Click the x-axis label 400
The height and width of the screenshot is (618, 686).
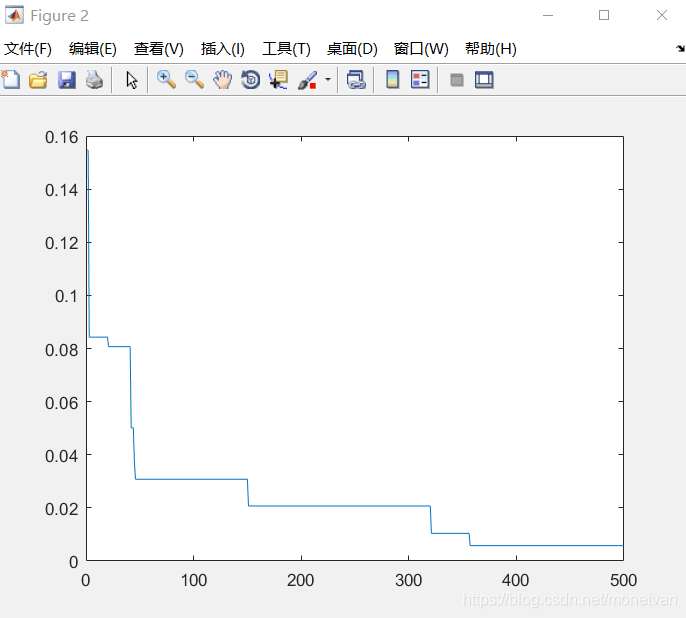515,580
